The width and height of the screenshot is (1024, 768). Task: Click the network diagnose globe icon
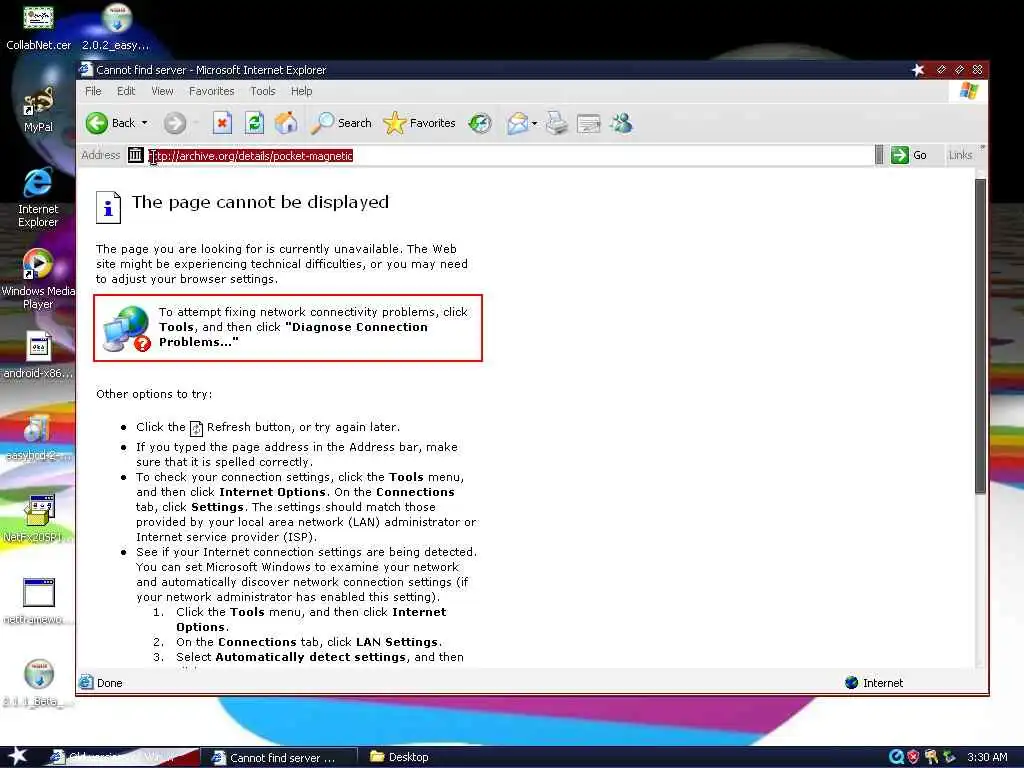(x=127, y=328)
